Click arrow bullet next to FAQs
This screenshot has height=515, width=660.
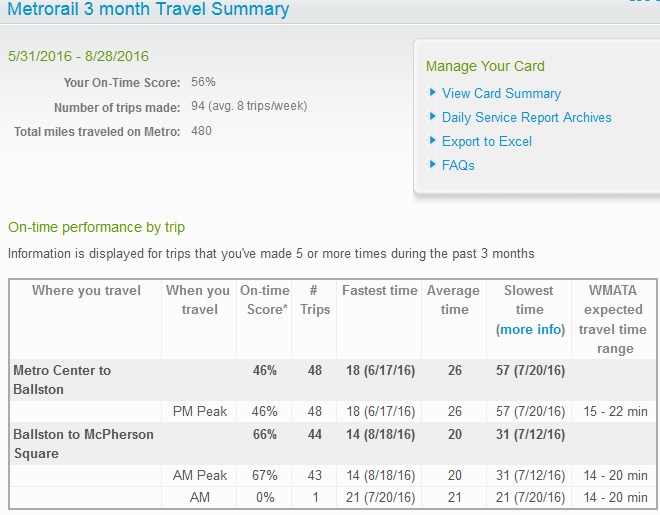tap(433, 165)
